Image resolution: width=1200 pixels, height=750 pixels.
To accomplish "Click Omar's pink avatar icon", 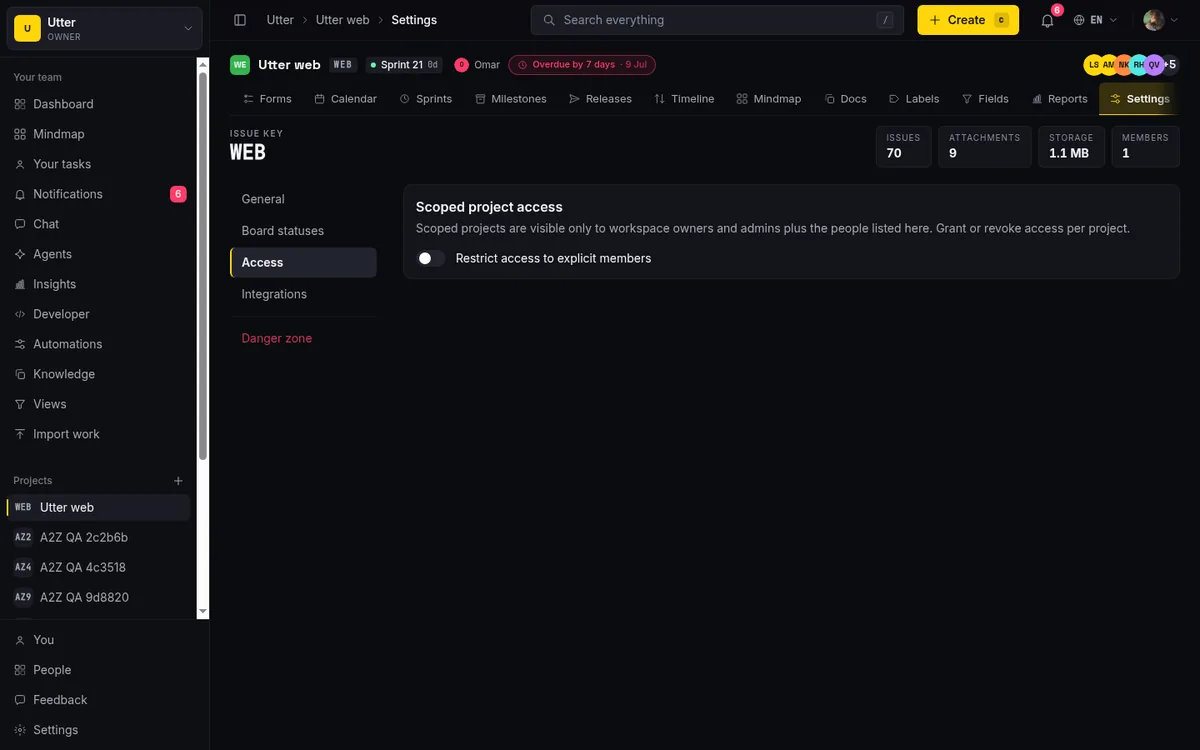I will tap(461, 65).
